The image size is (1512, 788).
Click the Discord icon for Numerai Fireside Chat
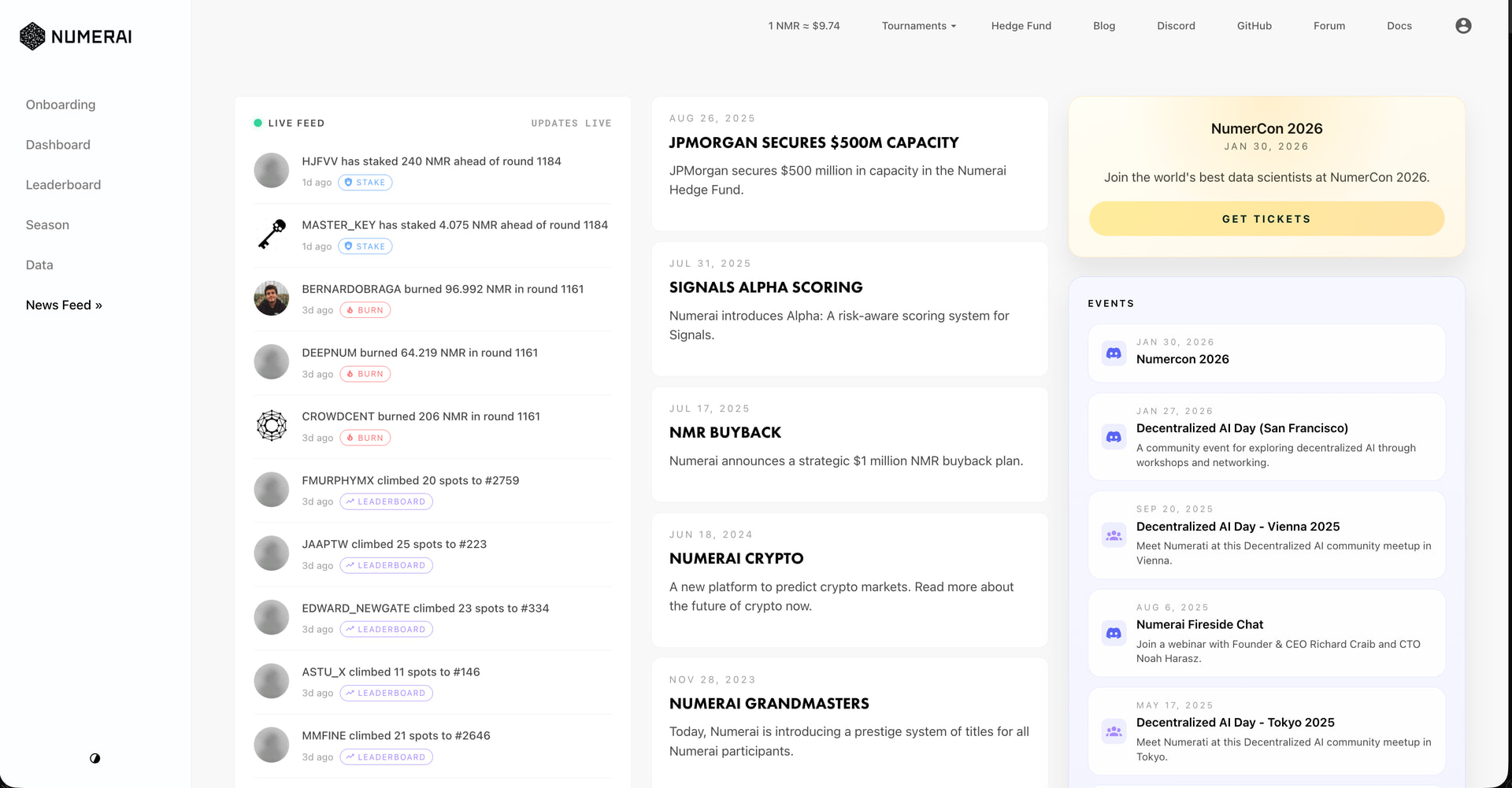pyautogui.click(x=1114, y=633)
